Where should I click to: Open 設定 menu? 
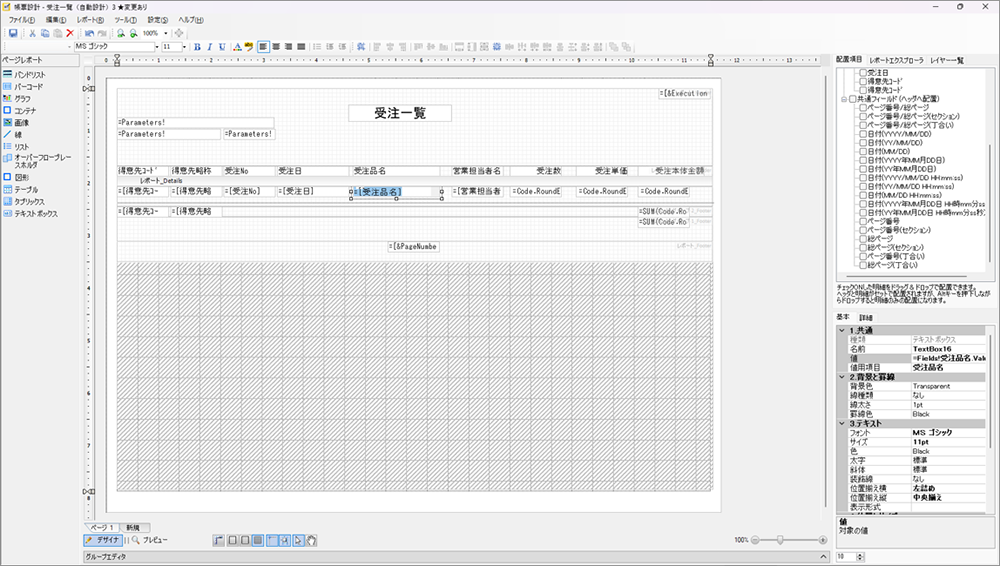pos(158,20)
